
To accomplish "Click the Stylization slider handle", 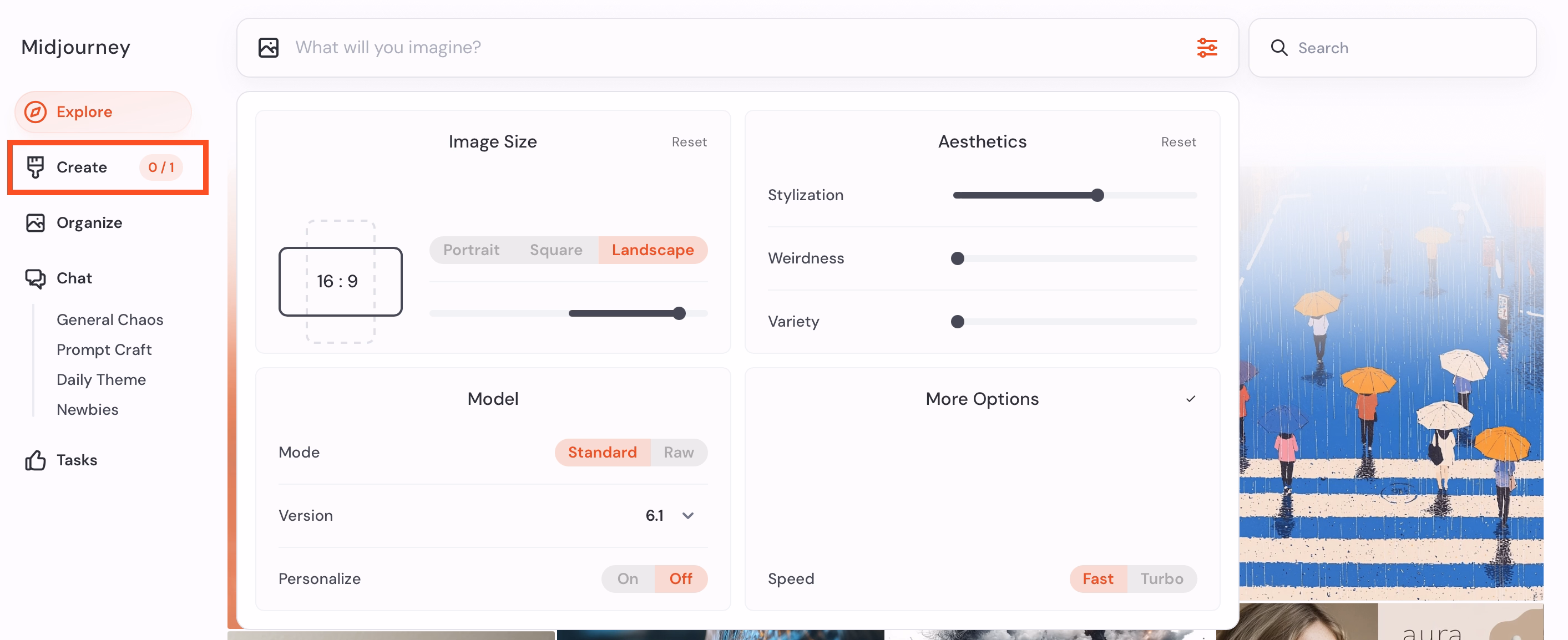I will point(1097,195).
